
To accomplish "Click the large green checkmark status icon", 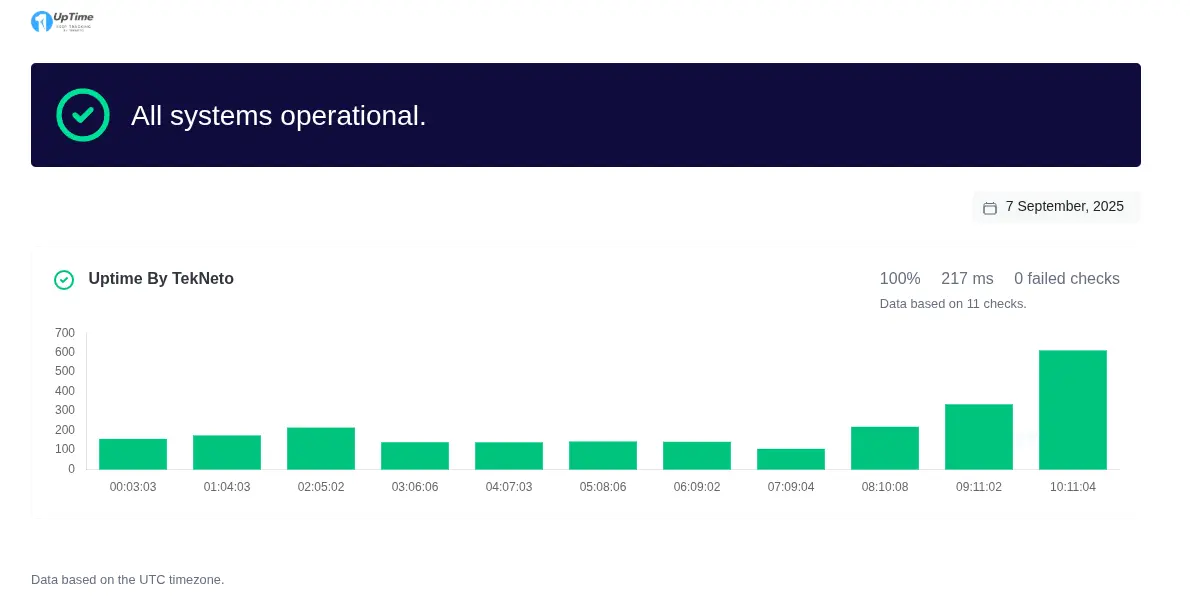I will (x=83, y=115).
